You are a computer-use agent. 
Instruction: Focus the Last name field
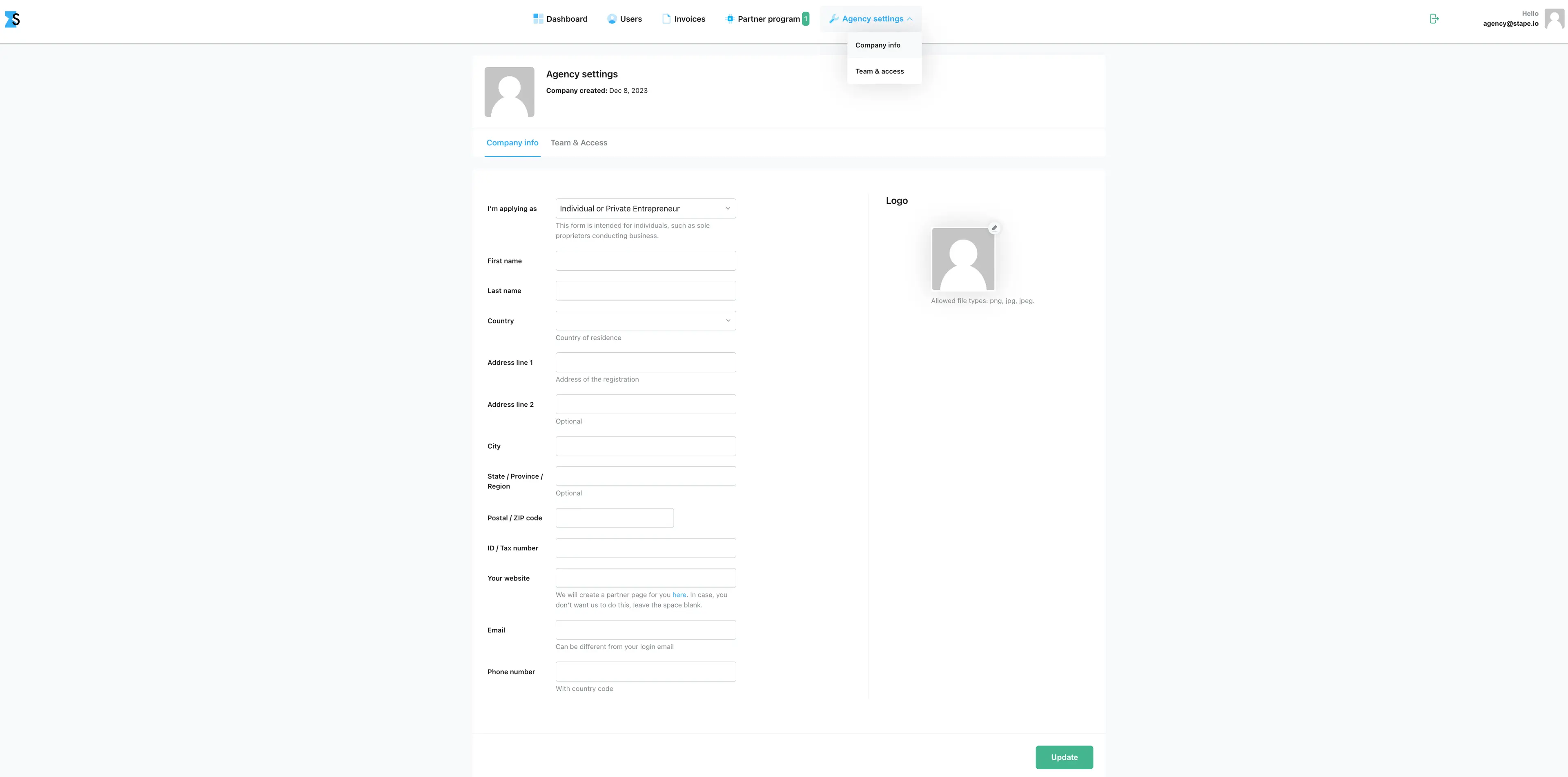point(646,291)
